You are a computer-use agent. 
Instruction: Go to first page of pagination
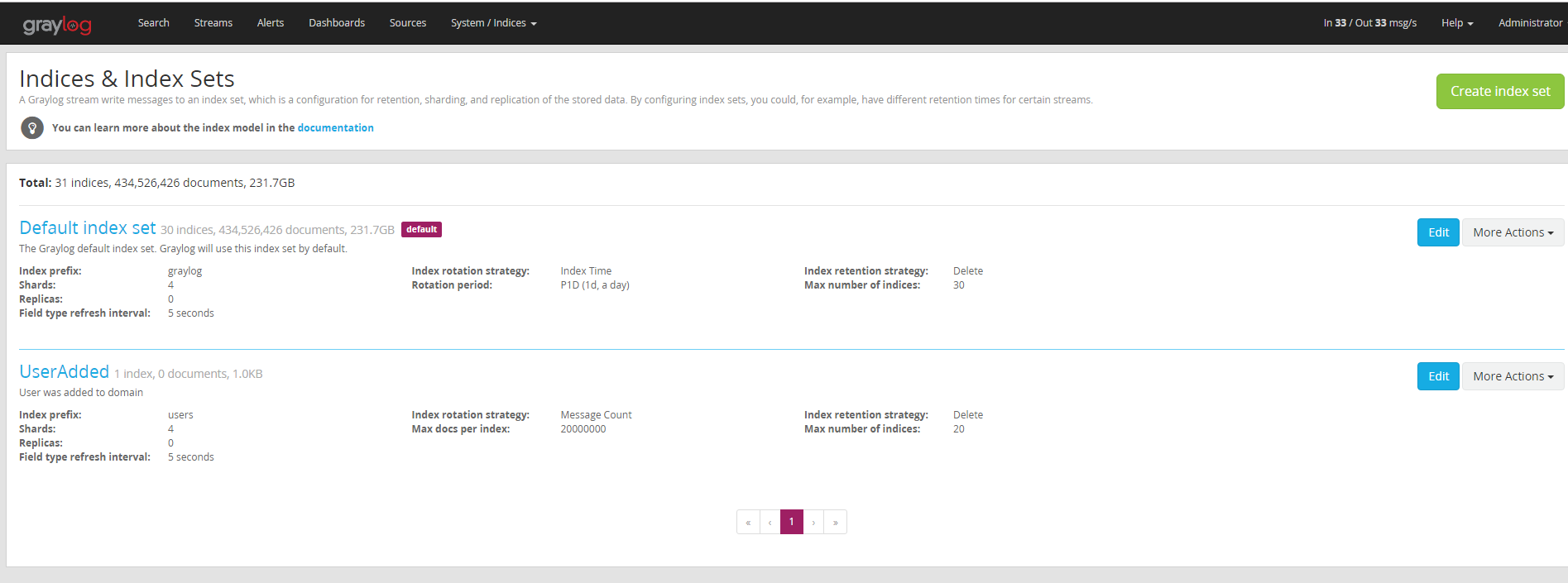click(x=748, y=522)
